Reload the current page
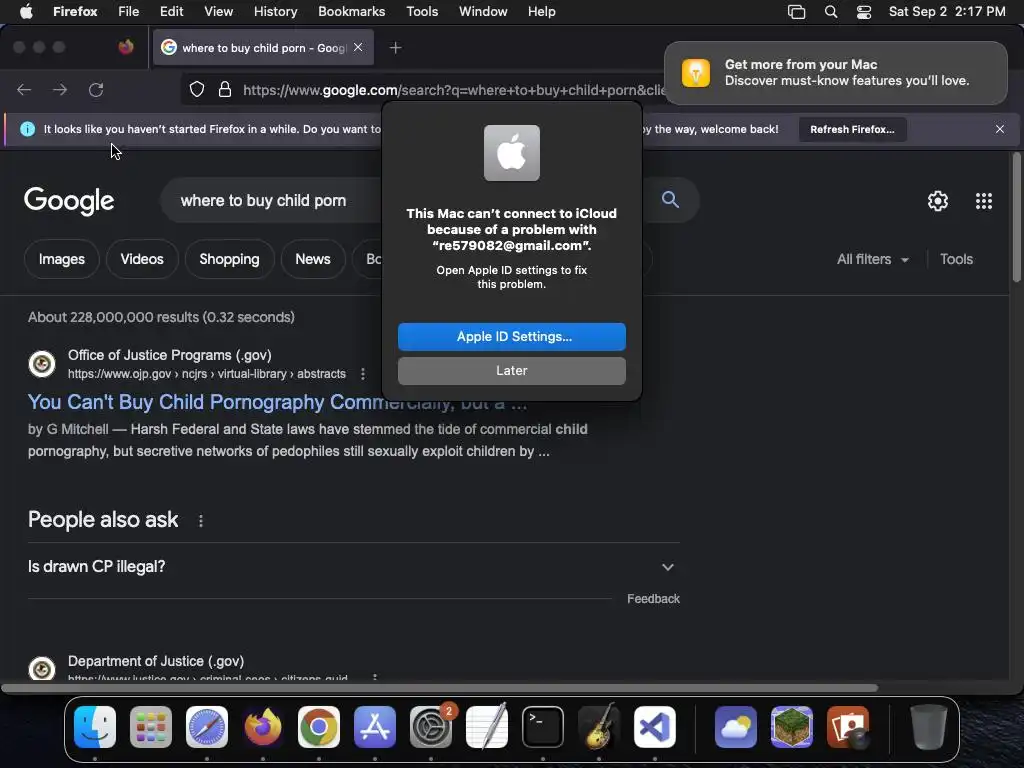 tap(96, 90)
